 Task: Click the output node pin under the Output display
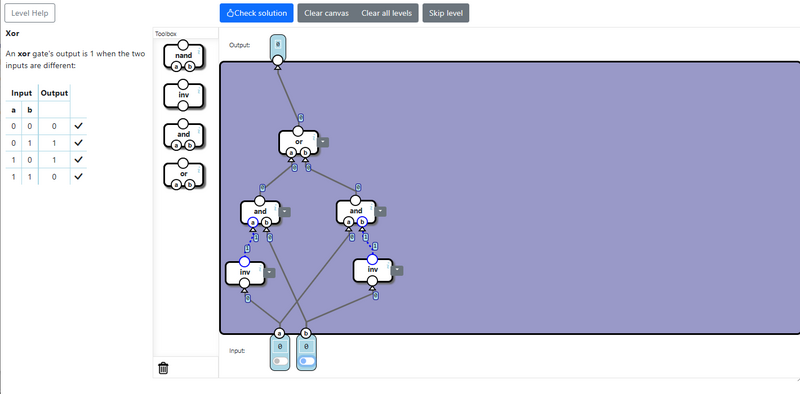point(278,61)
